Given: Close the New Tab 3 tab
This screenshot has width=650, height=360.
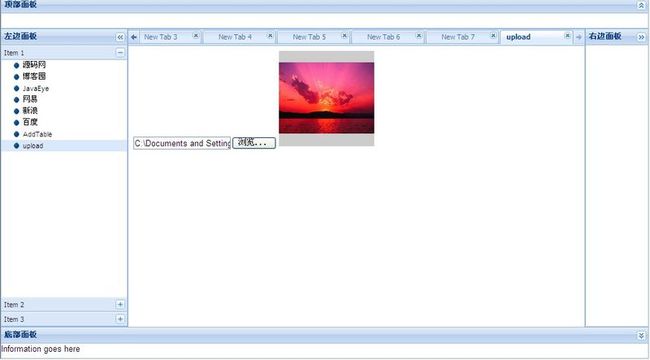Looking at the screenshot, I should [196, 36].
